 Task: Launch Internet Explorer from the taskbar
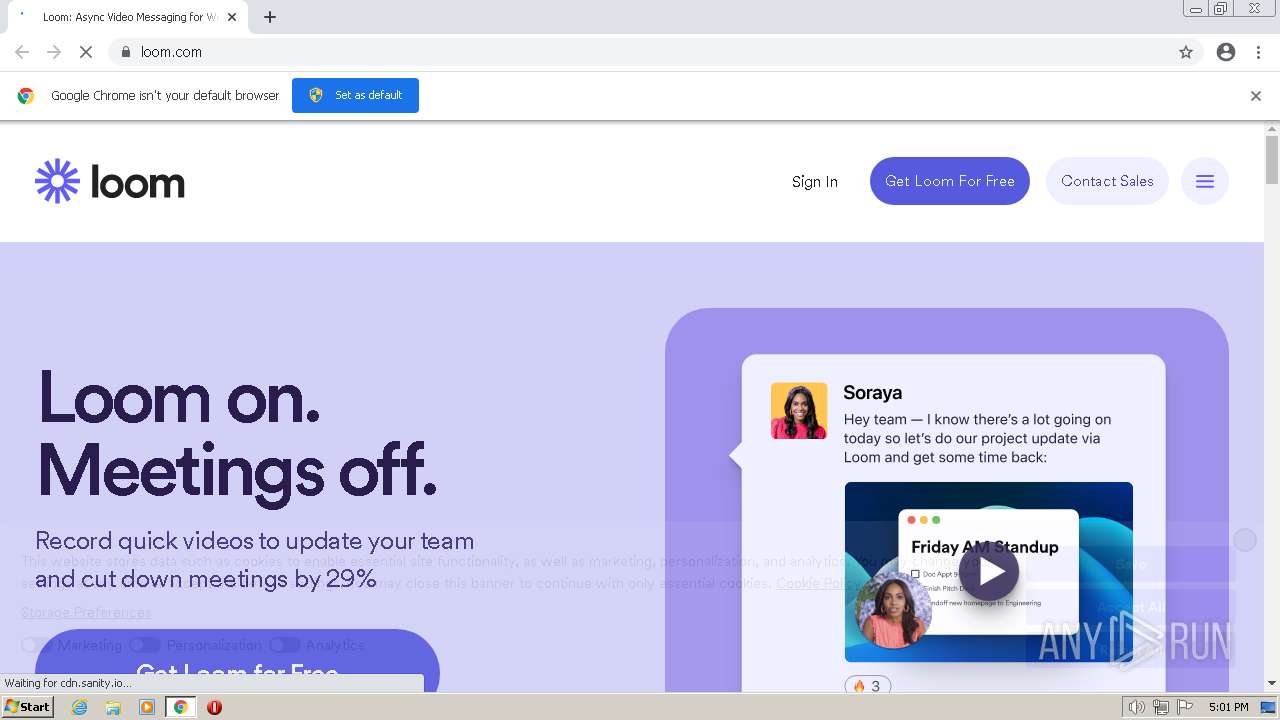pos(79,707)
